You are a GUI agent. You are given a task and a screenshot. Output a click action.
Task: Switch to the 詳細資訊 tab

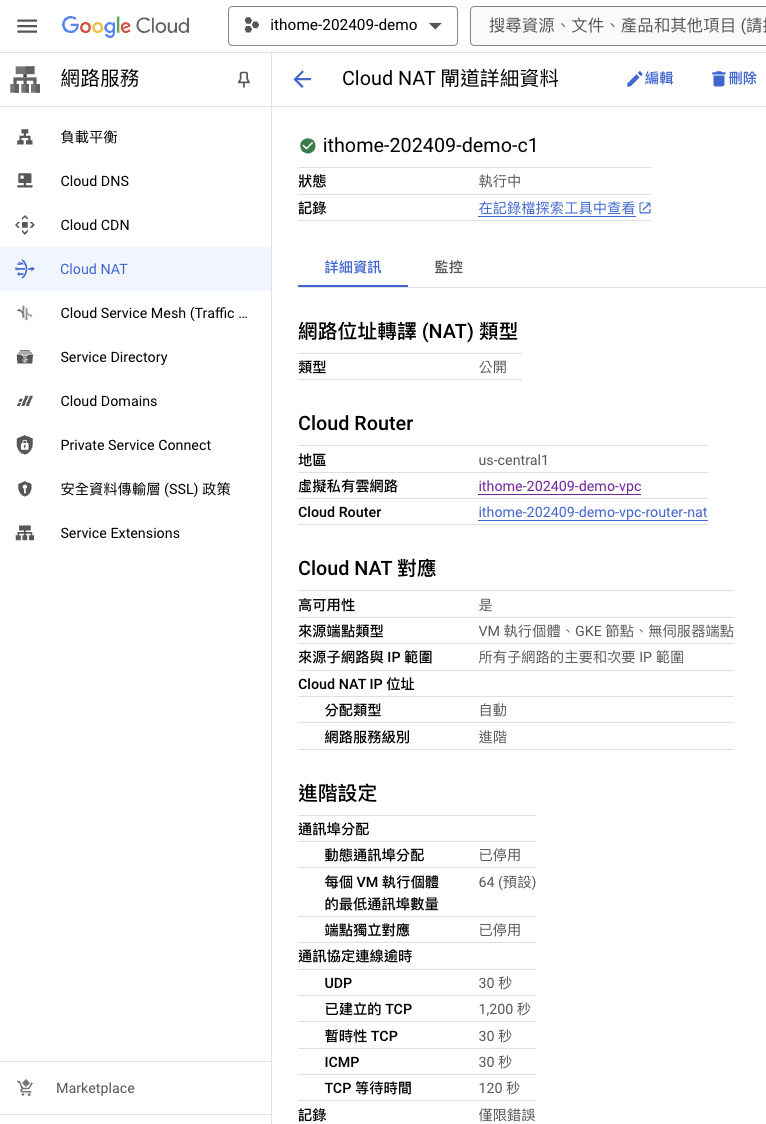pos(353,267)
